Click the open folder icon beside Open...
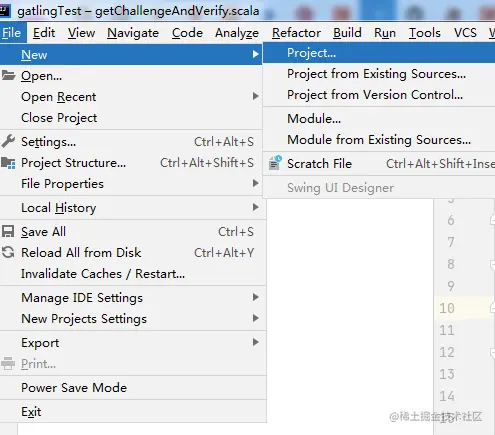The image size is (495, 435). click(x=8, y=75)
